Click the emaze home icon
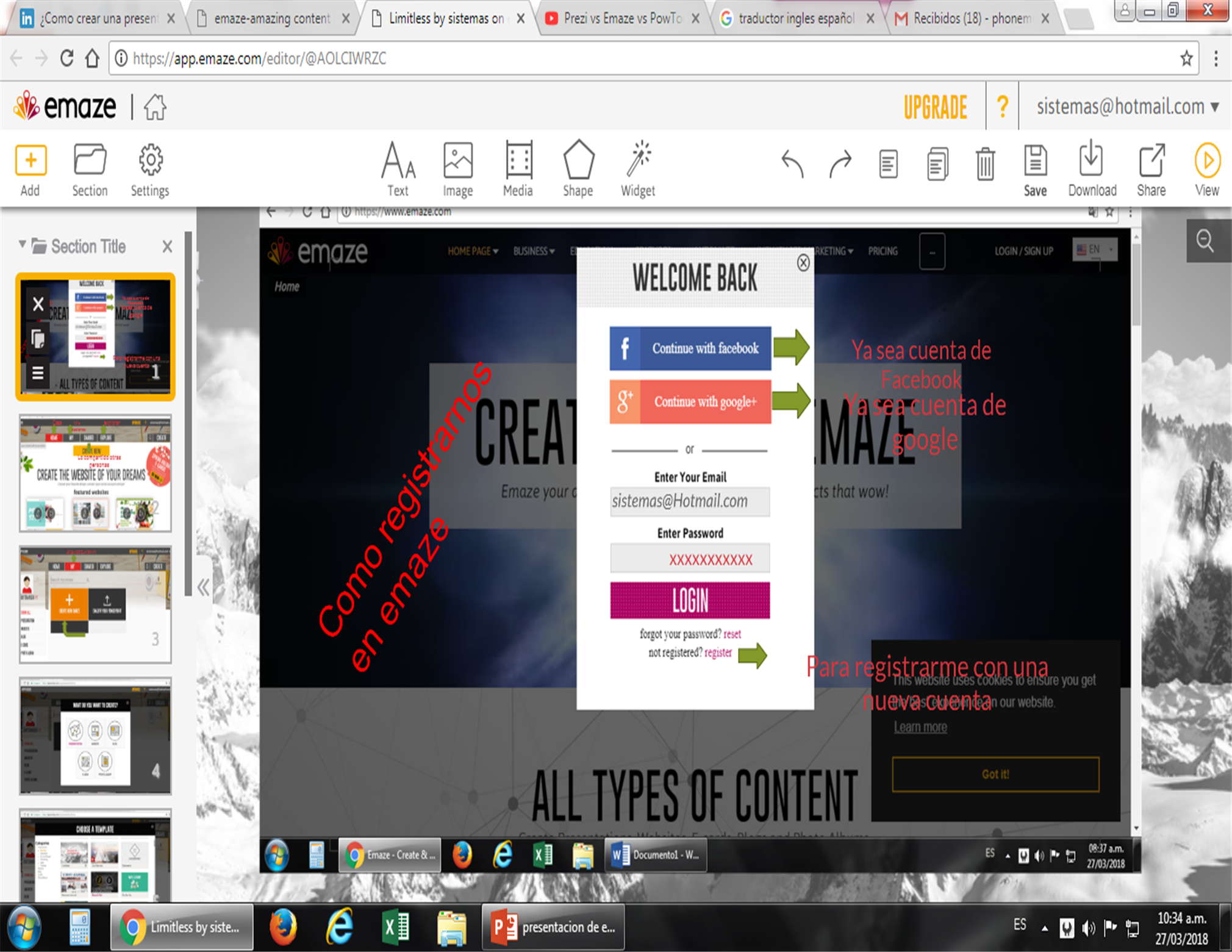Image resolution: width=1232 pixels, height=952 pixels. [x=155, y=107]
